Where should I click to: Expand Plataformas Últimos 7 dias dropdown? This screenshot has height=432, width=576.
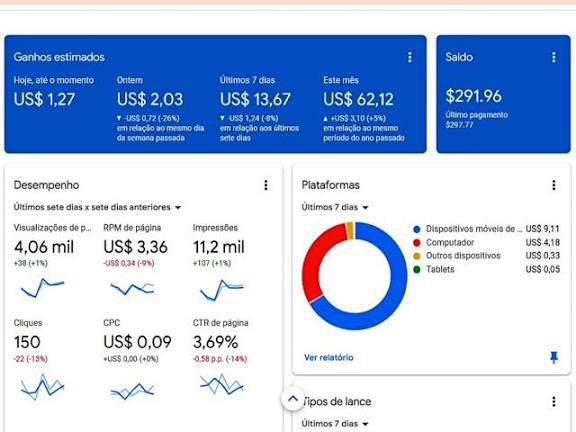tap(335, 207)
